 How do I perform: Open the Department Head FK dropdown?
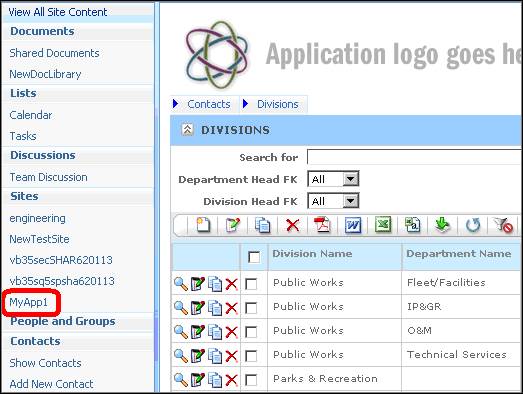(x=333, y=179)
